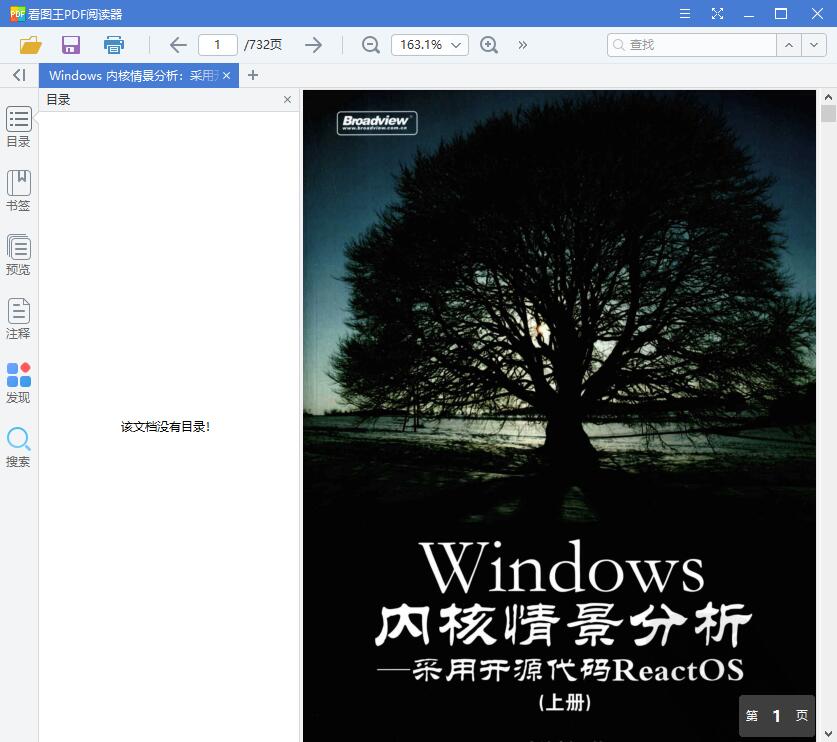837x742 pixels.
Task: Find next search result arrow
Action: tap(814, 45)
